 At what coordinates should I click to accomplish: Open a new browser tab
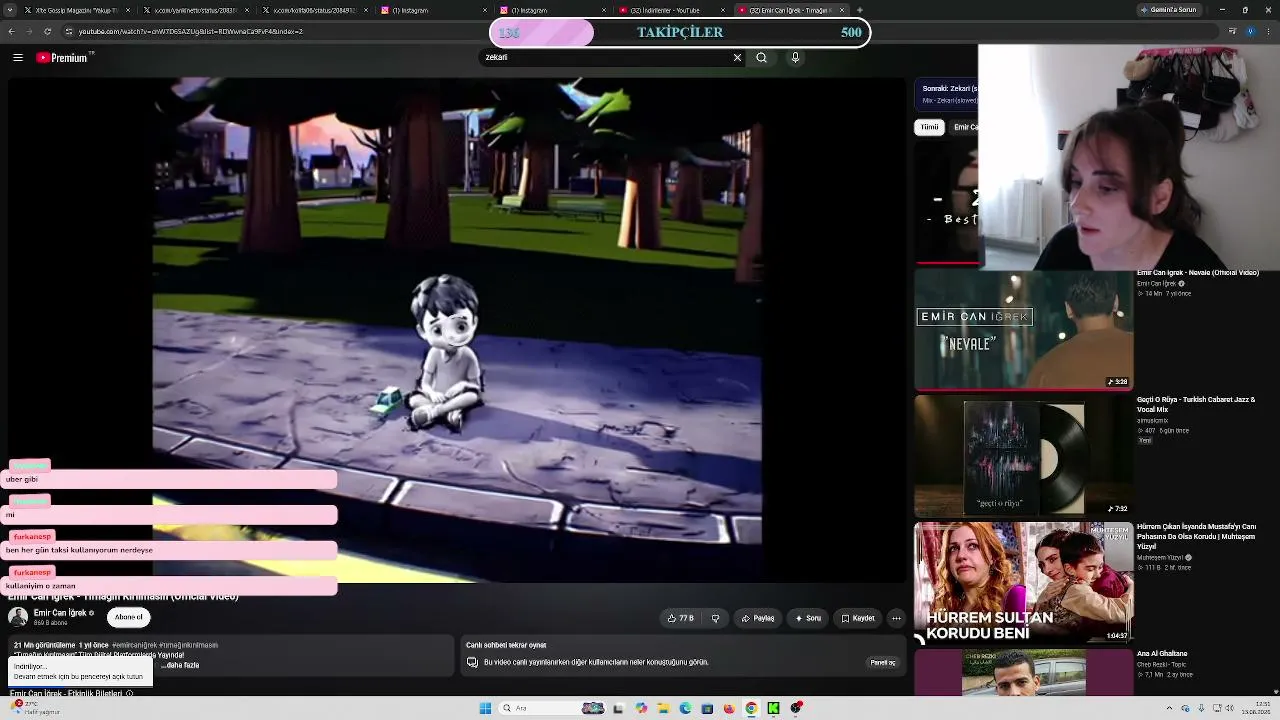(x=860, y=10)
